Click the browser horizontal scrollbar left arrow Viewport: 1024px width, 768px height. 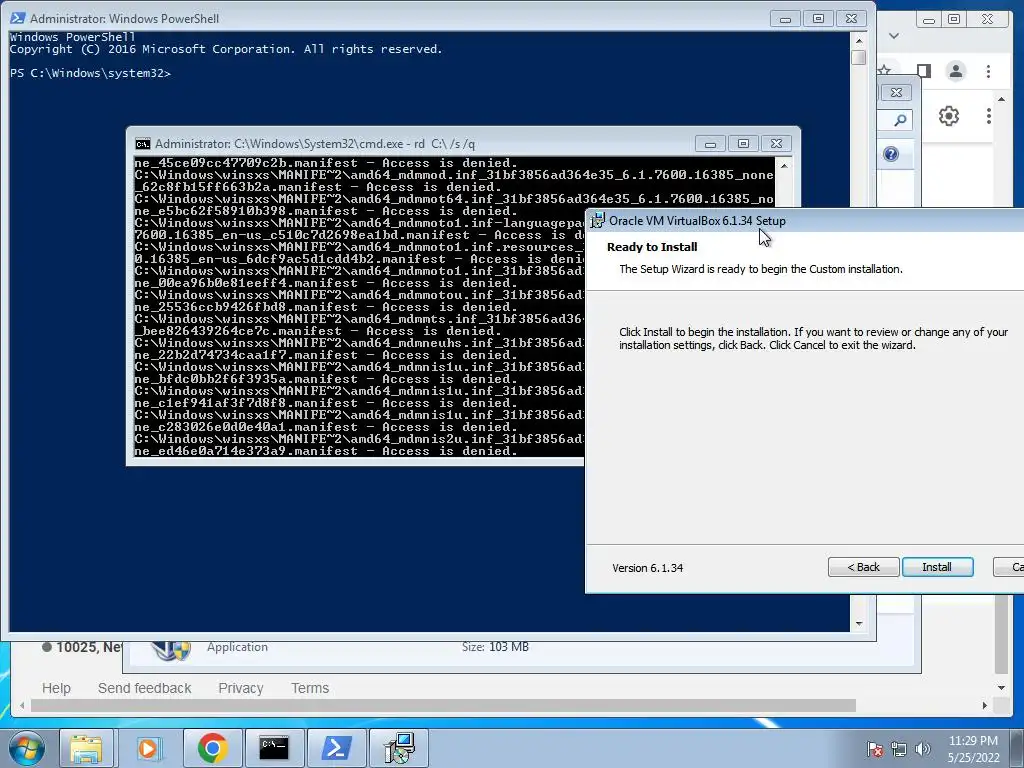click(23, 705)
